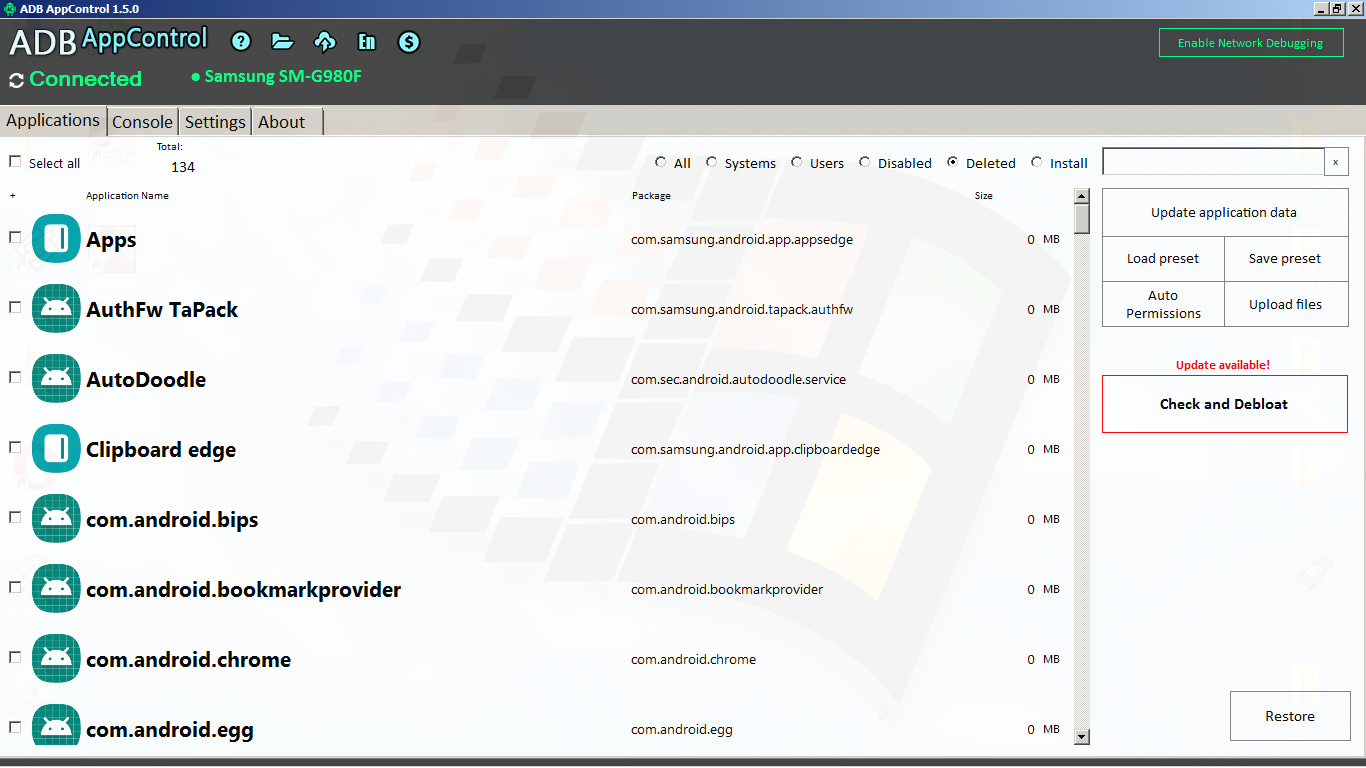Click Update application data button
1366x768 pixels.
pos(1225,212)
